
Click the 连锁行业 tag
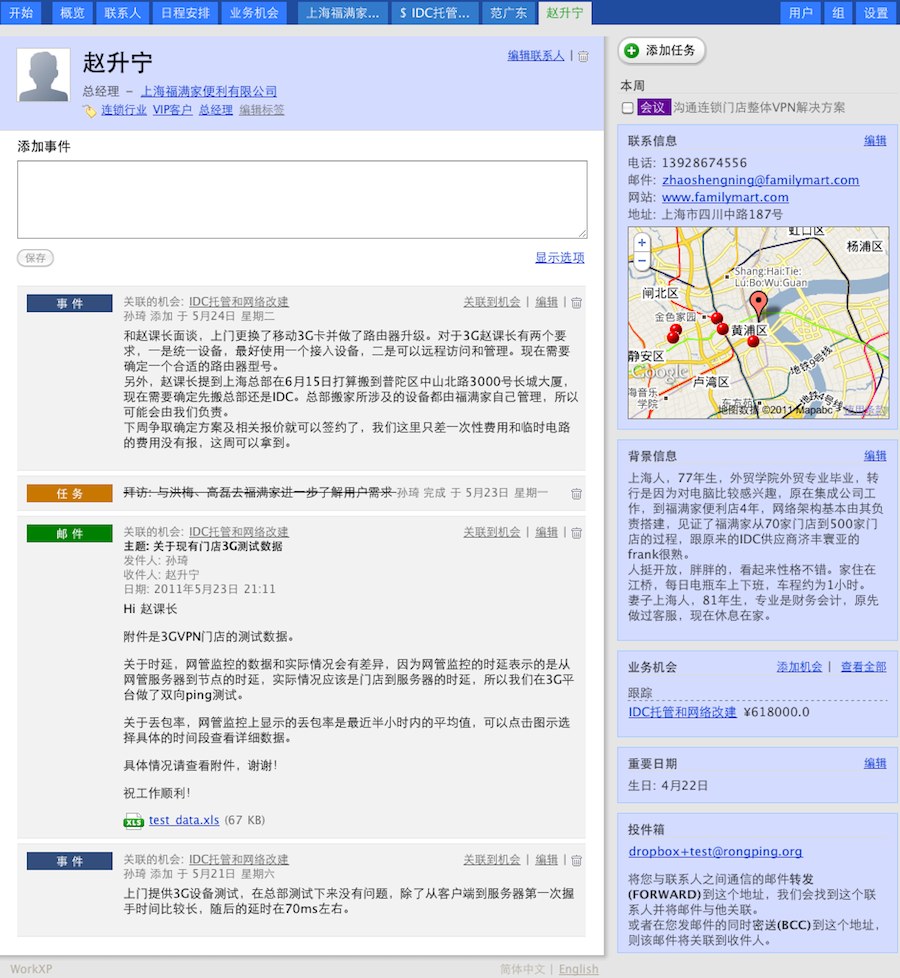coord(124,110)
